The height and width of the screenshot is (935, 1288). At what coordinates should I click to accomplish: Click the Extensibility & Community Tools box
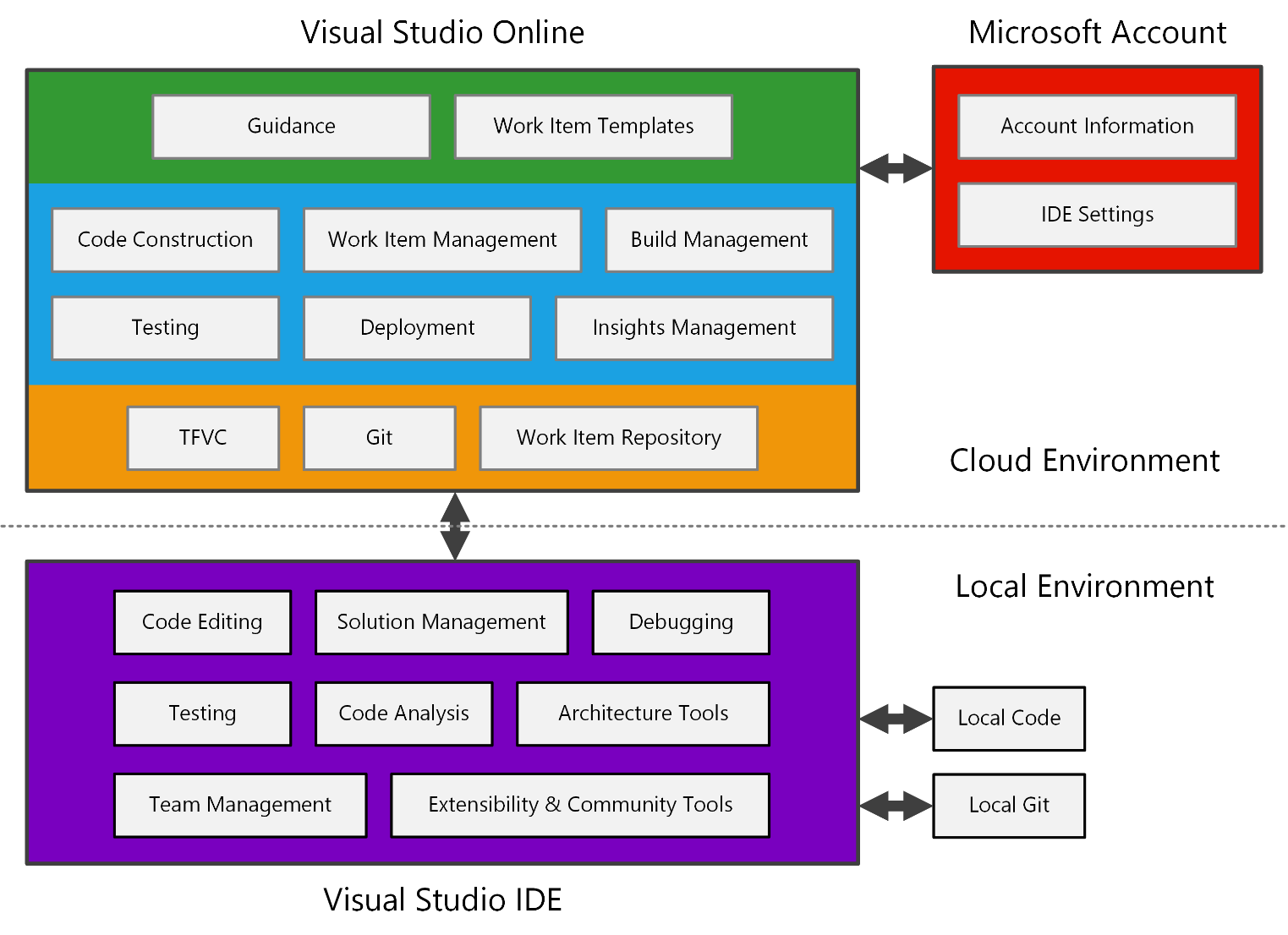coord(580,805)
